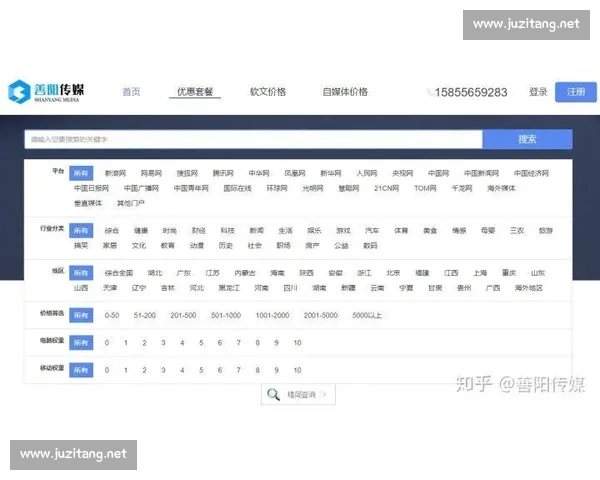Open the 软文价格 nav tab
The image size is (600, 480).
(268, 92)
